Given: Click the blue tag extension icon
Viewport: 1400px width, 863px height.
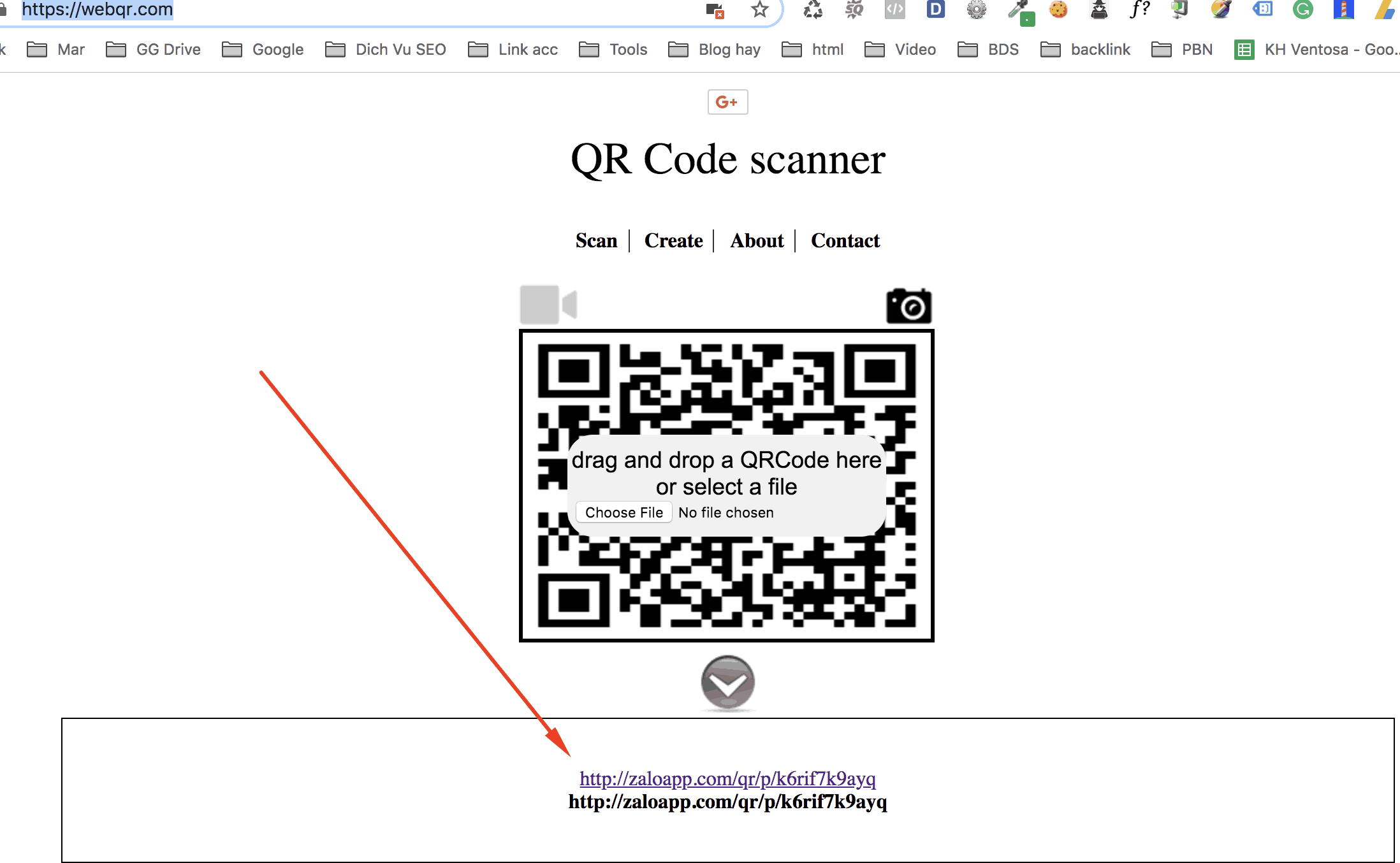Looking at the screenshot, I should click(1262, 10).
